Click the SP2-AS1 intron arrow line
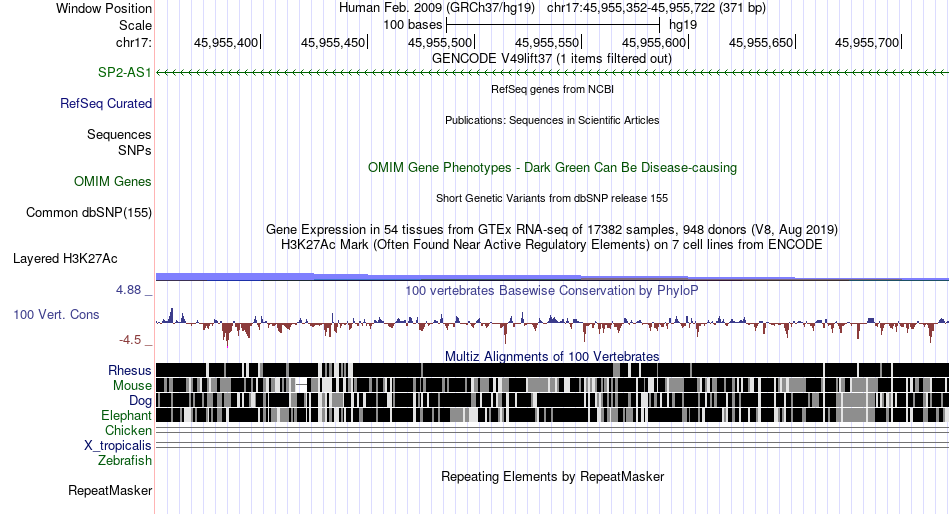The height and width of the screenshot is (514, 950). click(553, 73)
